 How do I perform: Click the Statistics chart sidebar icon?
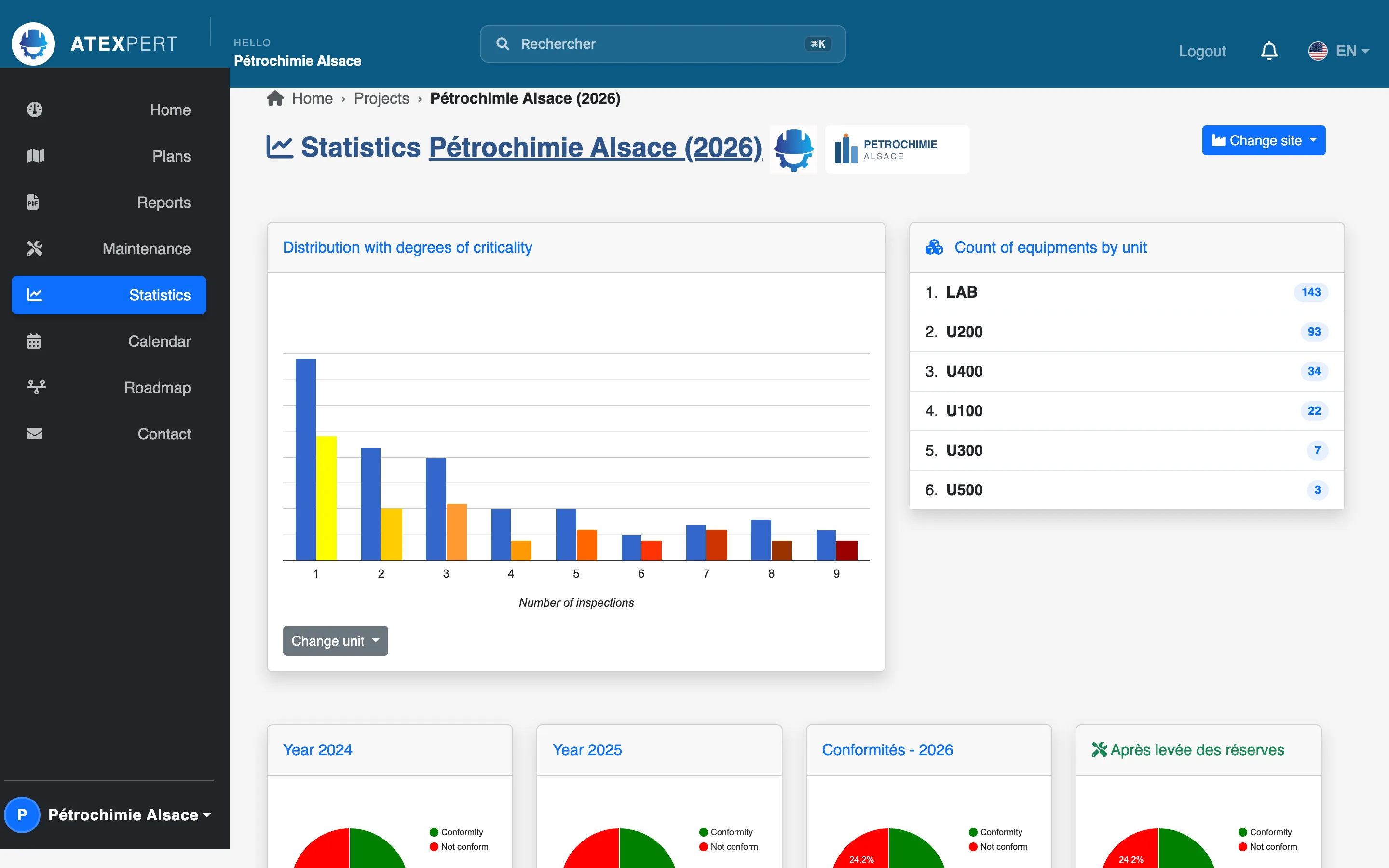pyautogui.click(x=34, y=295)
